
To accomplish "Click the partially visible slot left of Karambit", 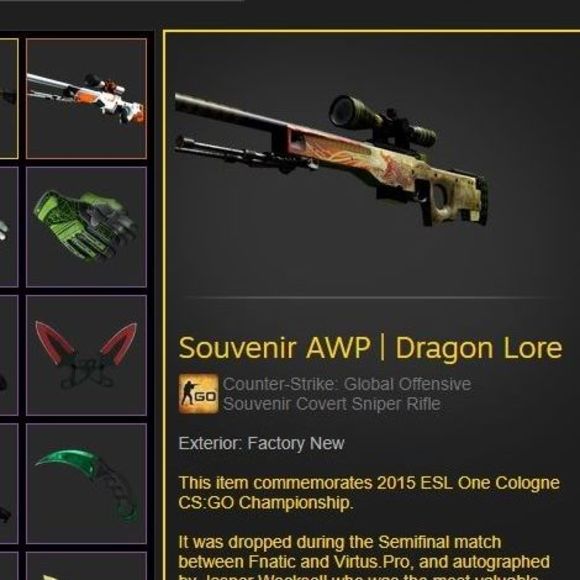I will 9,483.
